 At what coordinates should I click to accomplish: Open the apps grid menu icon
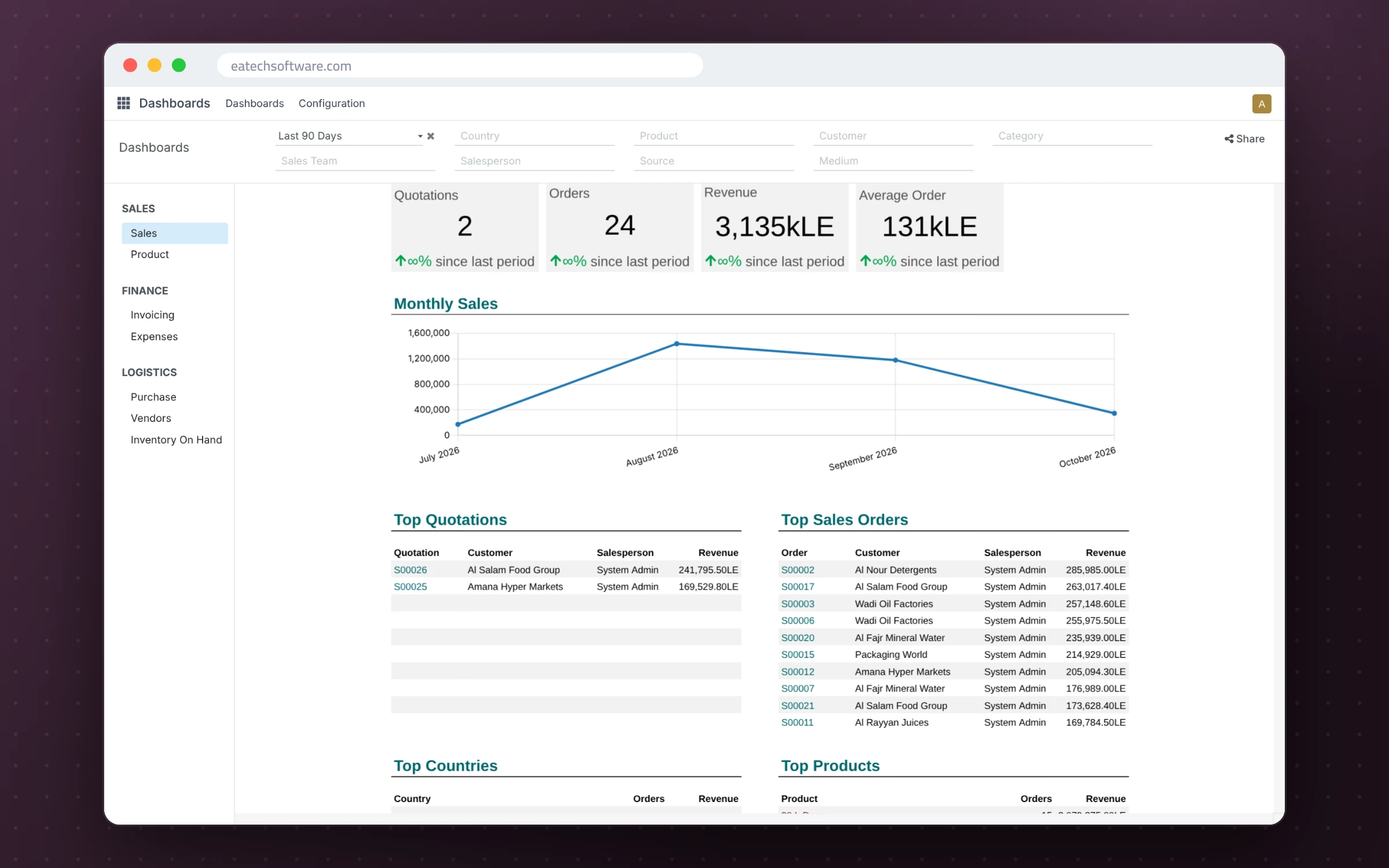123,103
